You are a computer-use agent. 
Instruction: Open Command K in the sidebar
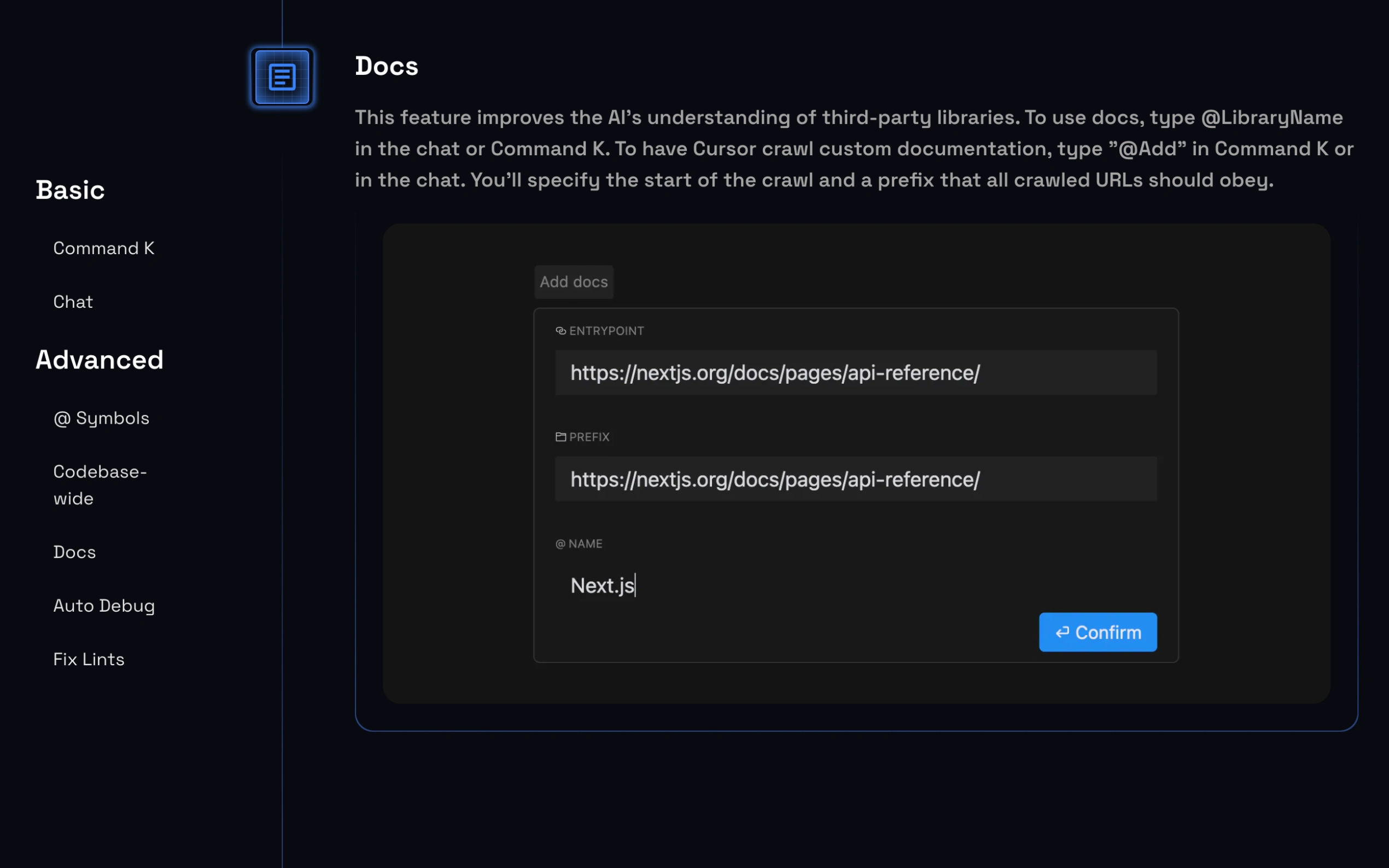103,248
